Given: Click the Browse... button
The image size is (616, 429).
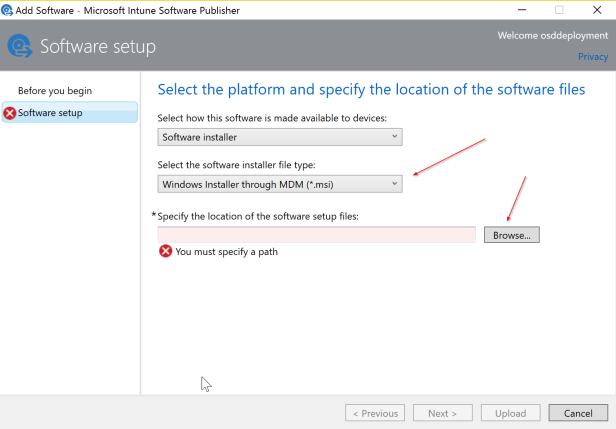Looking at the screenshot, I should click(512, 235).
